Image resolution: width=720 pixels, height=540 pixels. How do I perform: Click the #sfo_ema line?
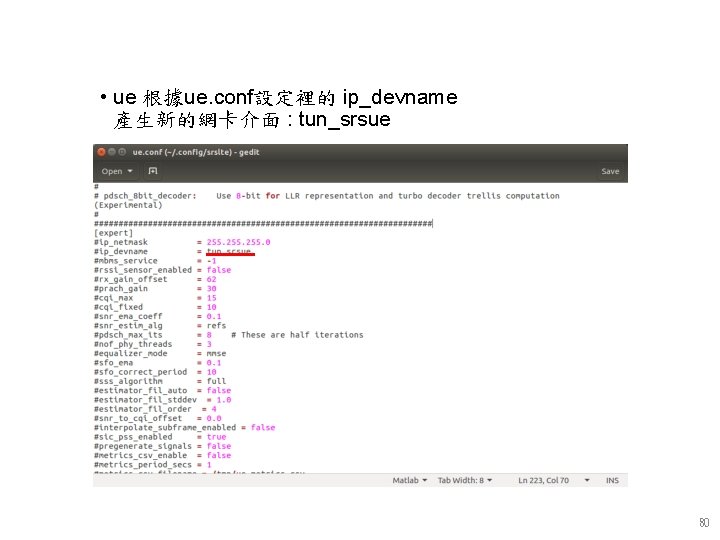pos(158,363)
